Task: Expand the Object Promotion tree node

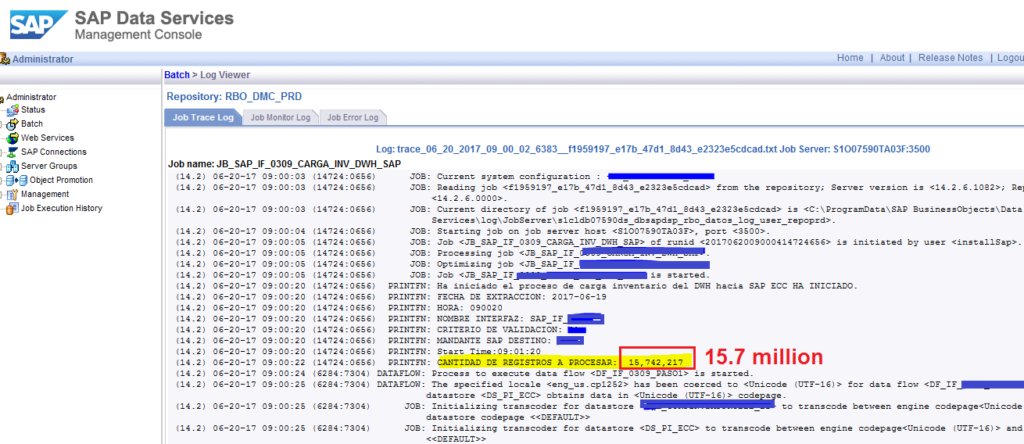Action: tap(3, 180)
